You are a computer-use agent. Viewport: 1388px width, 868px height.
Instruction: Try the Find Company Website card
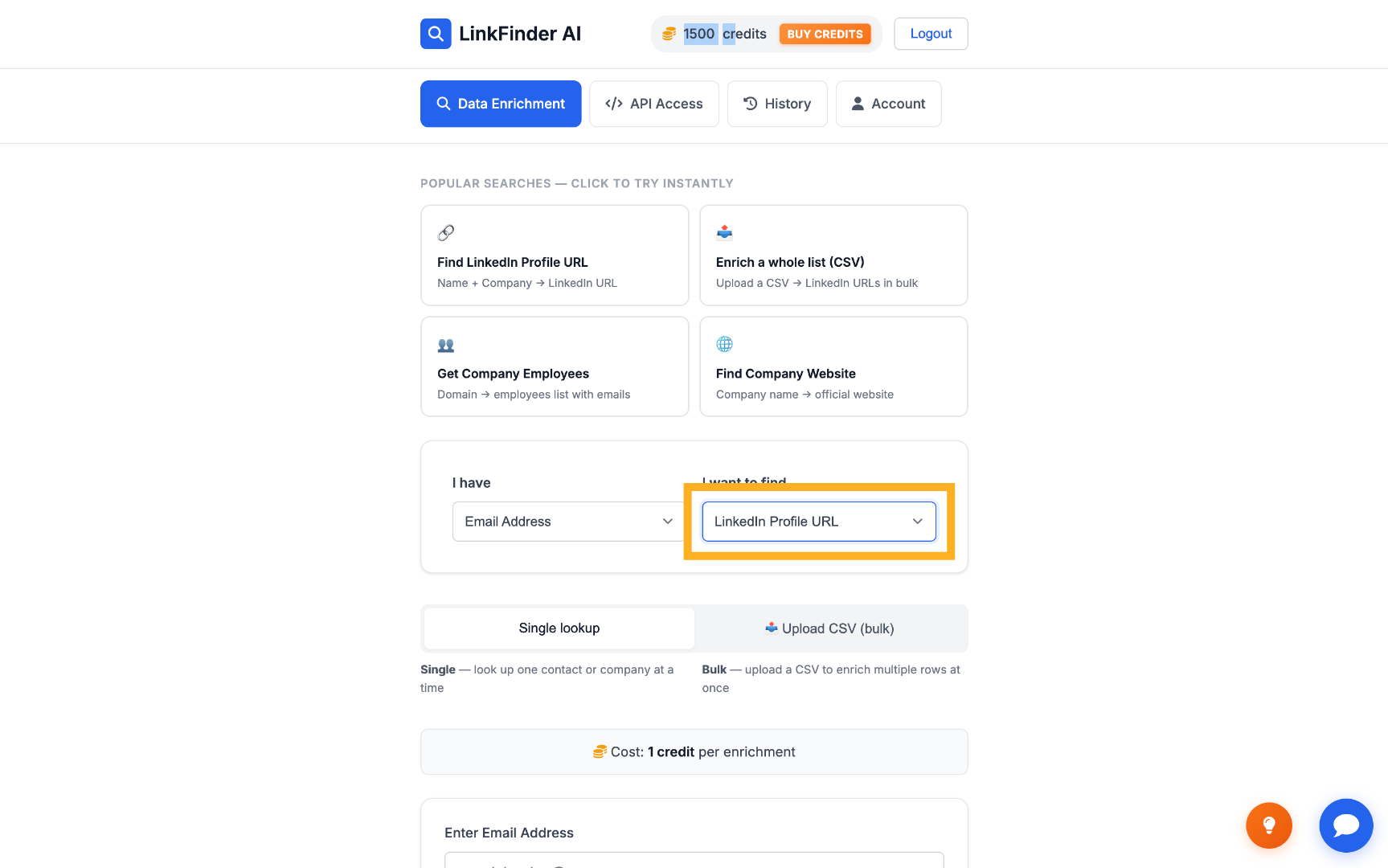tap(833, 366)
